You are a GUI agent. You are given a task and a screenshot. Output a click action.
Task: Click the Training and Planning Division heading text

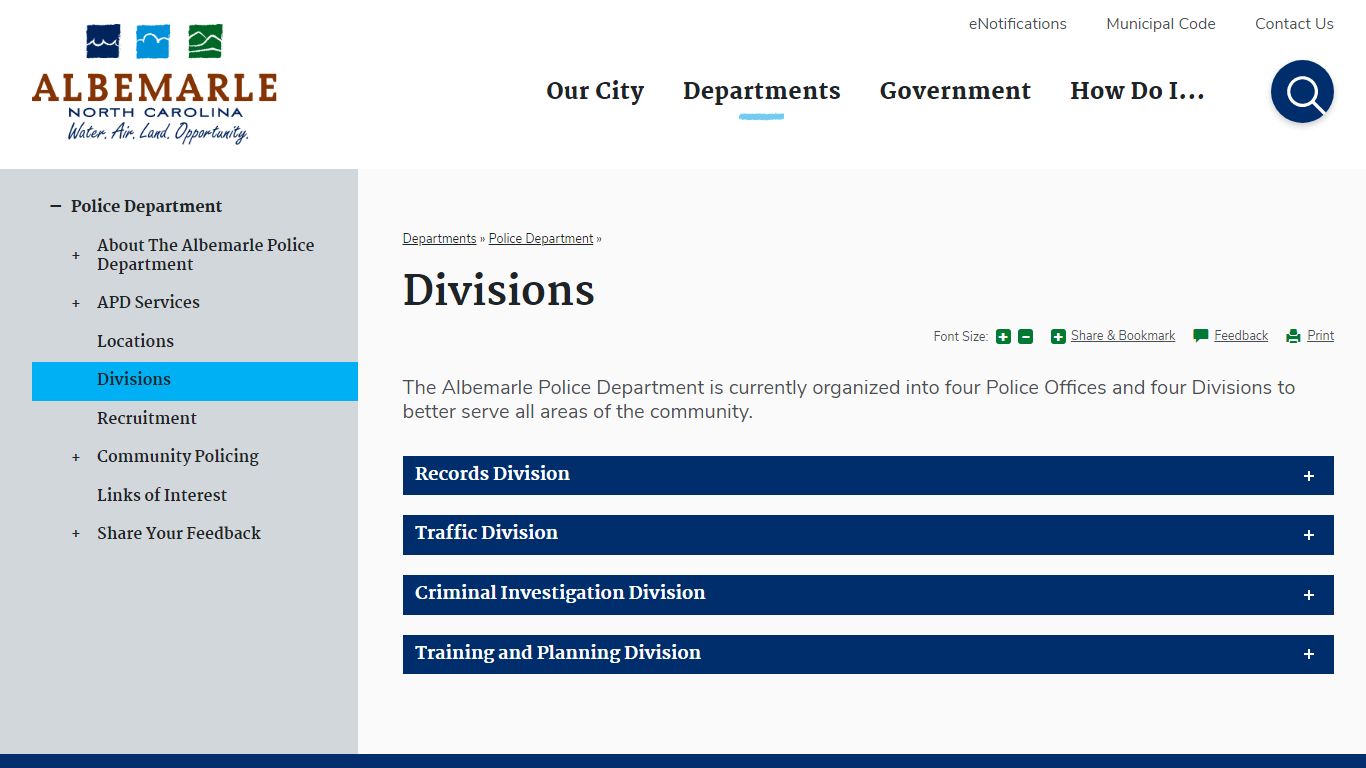coord(558,653)
